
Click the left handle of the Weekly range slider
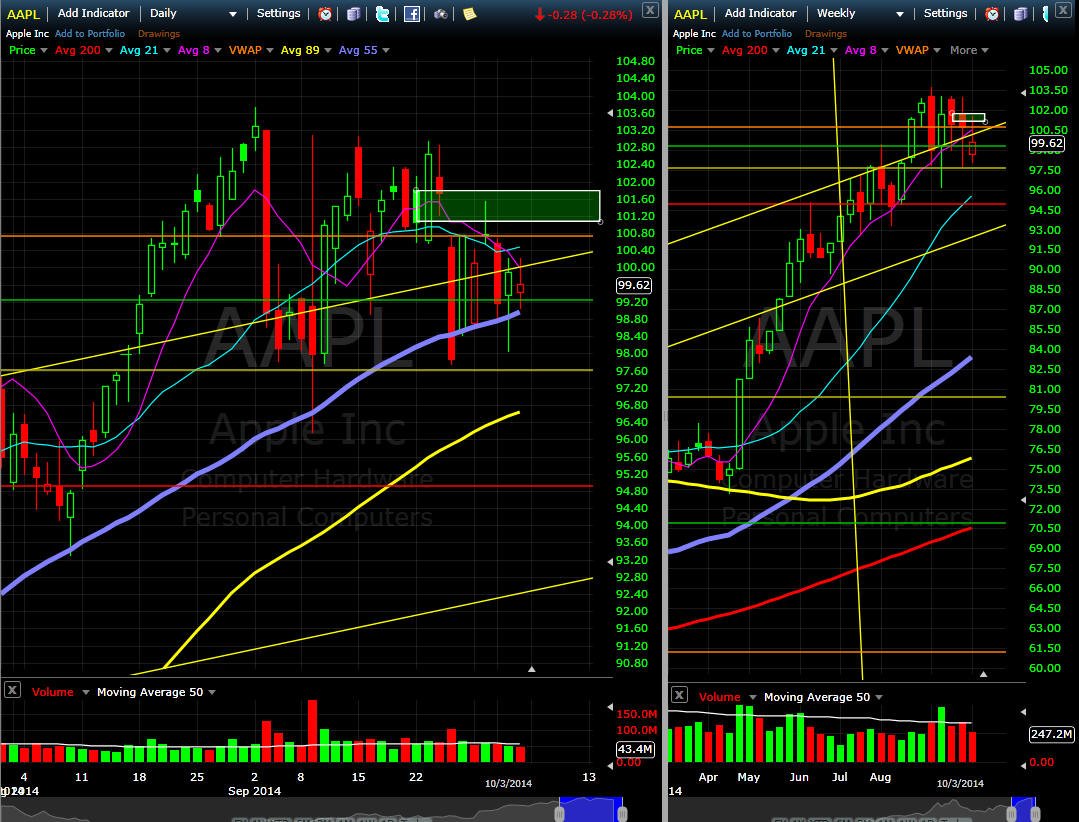[1013, 814]
